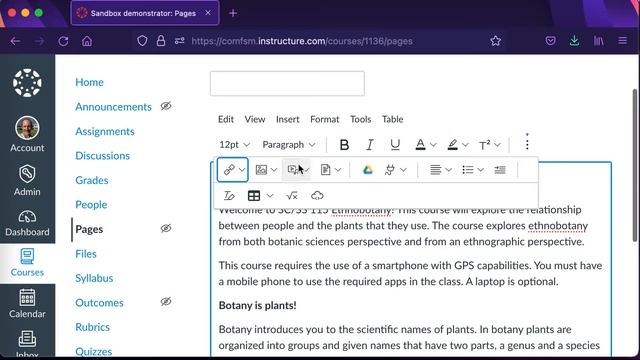Viewport: 640px width, 360px height.
Task: Open the Format menu
Action: pos(324,119)
